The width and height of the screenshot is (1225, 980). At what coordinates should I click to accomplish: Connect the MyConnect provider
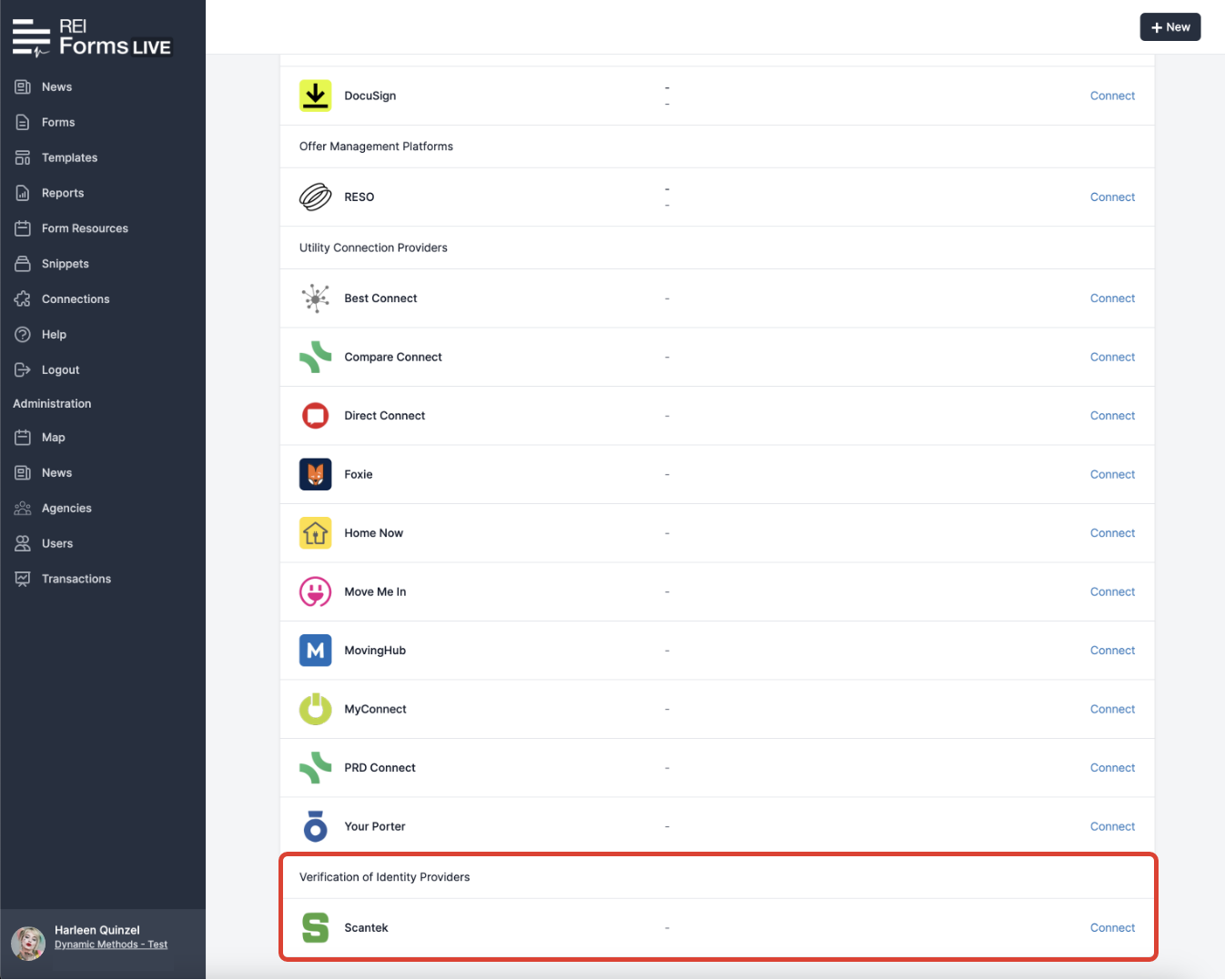click(x=1112, y=710)
